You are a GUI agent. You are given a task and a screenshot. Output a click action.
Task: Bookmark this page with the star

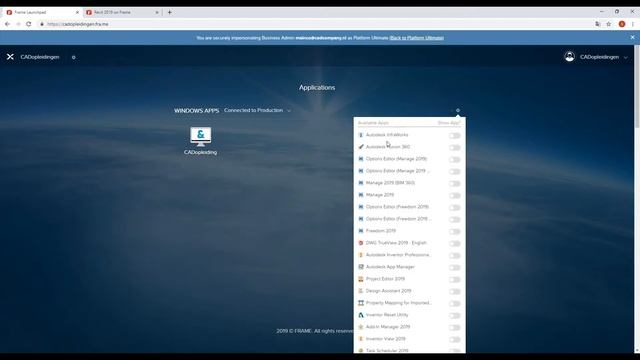[609, 24]
